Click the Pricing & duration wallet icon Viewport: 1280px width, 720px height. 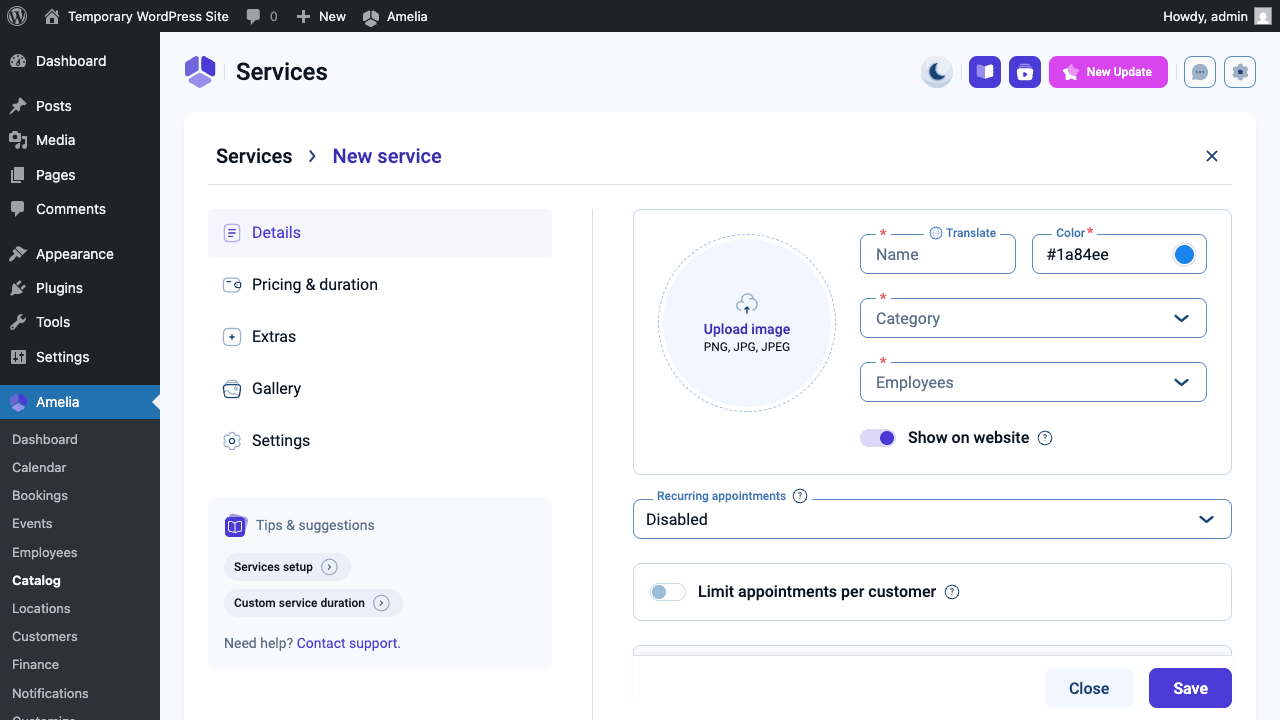[x=232, y=285]
